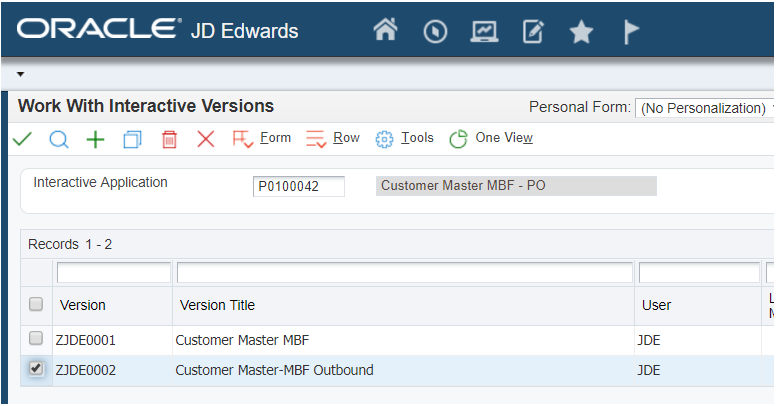
Task: Open the One View menu
Action: (x=504, y=137)
